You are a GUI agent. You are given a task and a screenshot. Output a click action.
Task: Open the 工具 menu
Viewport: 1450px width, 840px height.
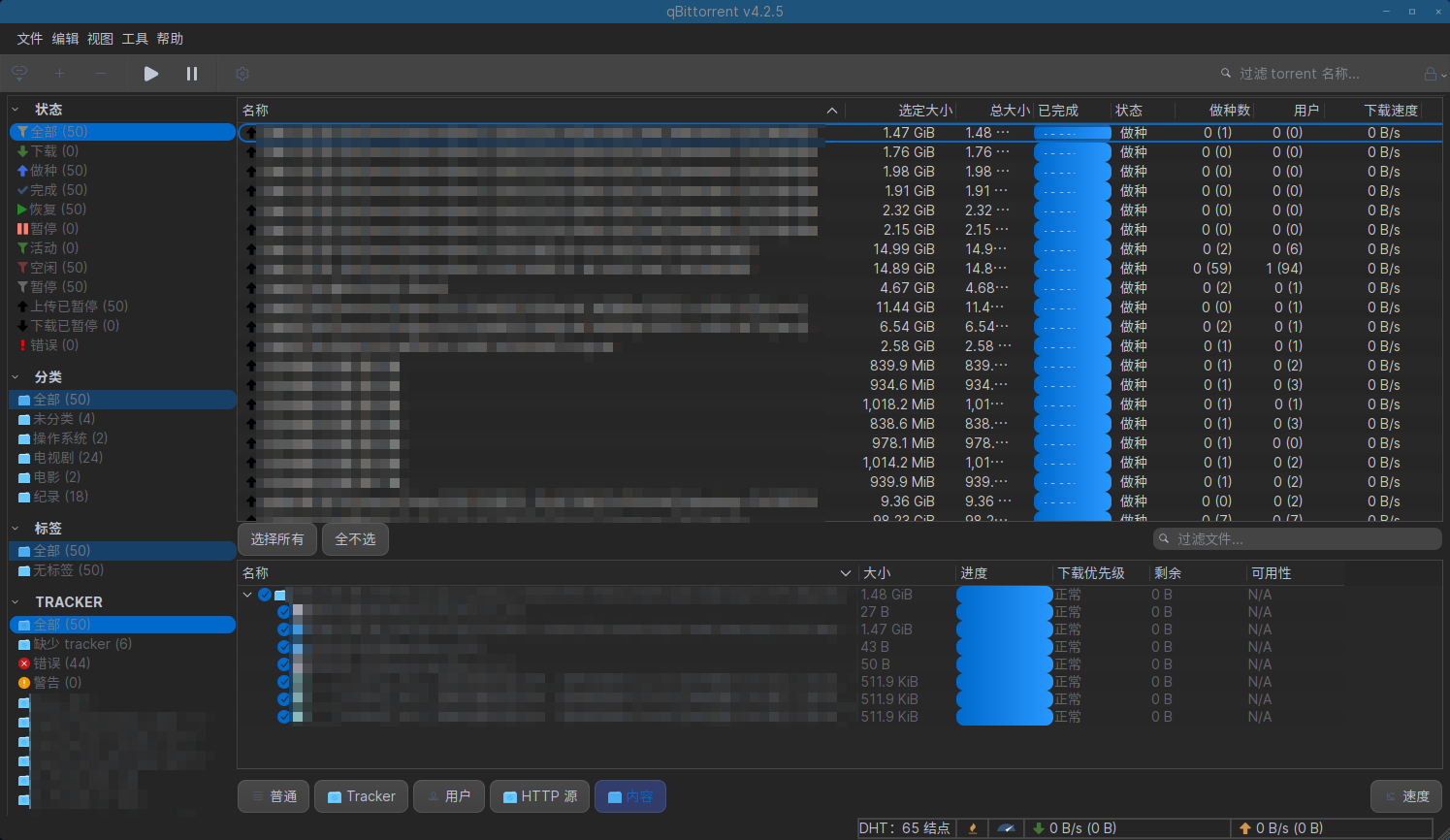pyautogui.click(x=135, y=39)
